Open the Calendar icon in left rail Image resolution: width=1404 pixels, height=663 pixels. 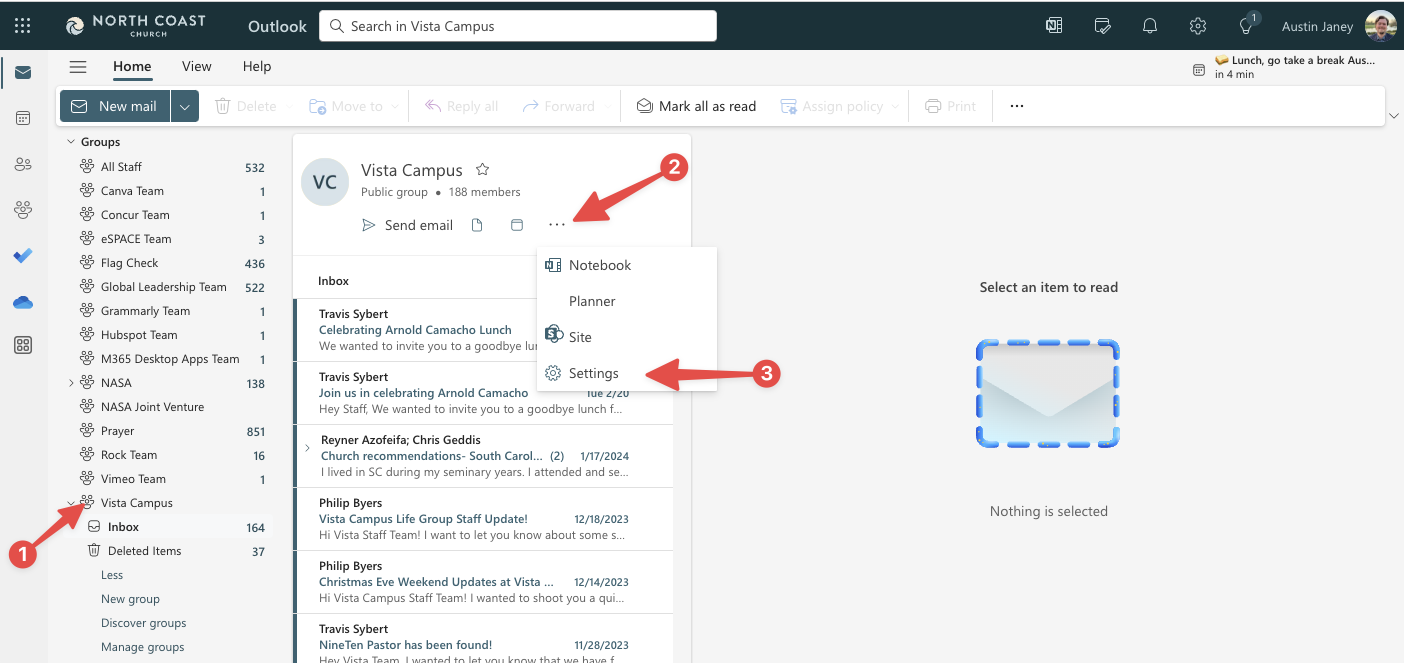point(22,118)
